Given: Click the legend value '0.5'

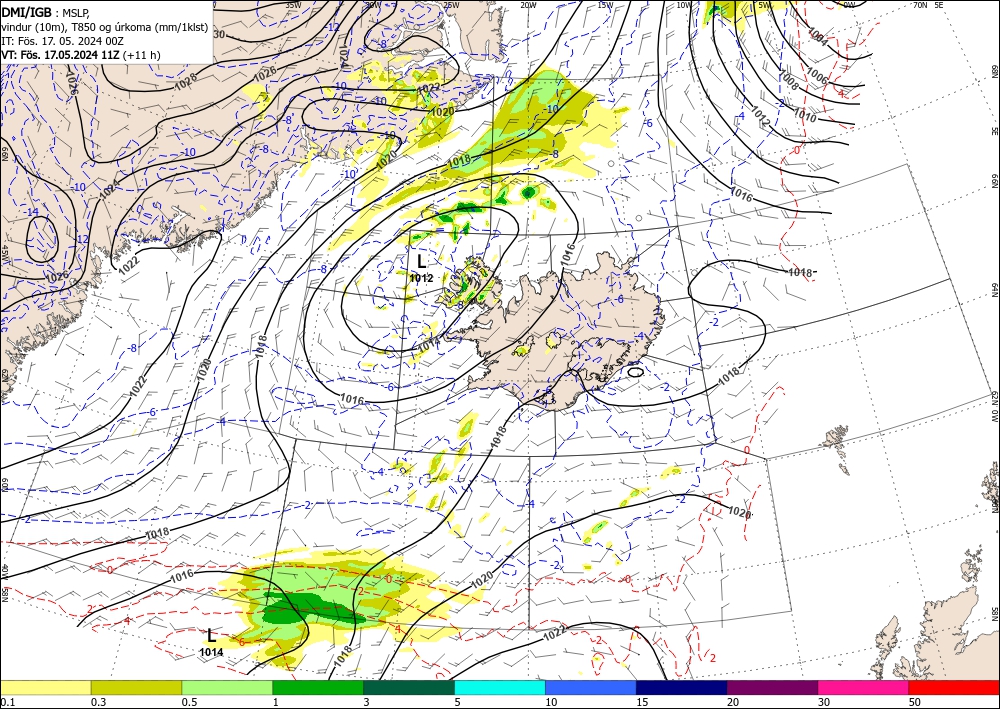Looking at the screenshot, I should 189,702.
